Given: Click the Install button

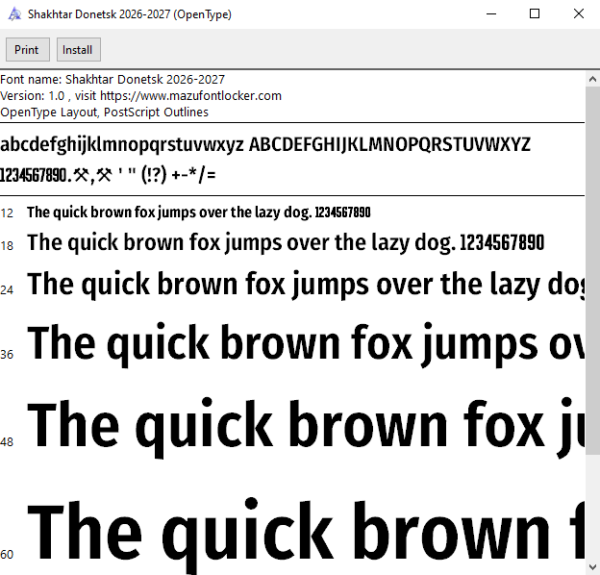Looking at the screenshot, I should click(79, 50).
